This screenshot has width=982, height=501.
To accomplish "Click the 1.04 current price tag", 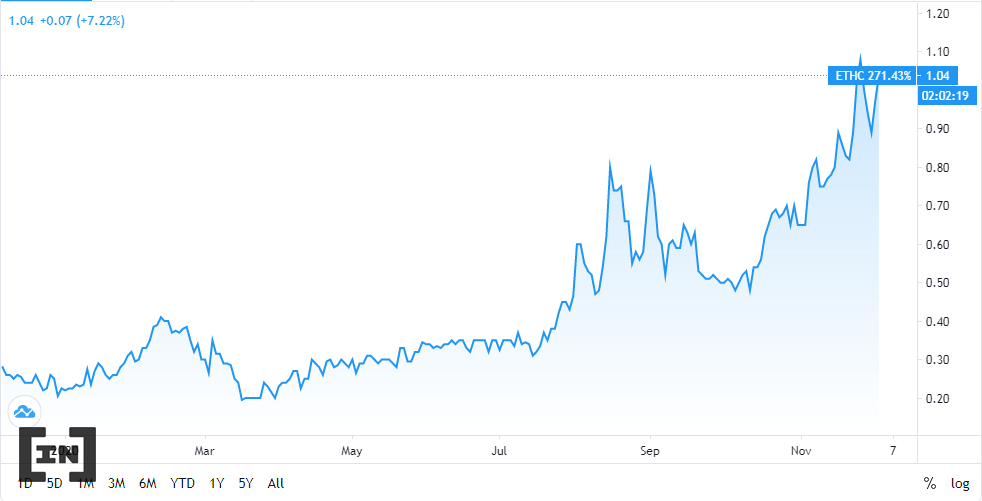I will (938, 76).
